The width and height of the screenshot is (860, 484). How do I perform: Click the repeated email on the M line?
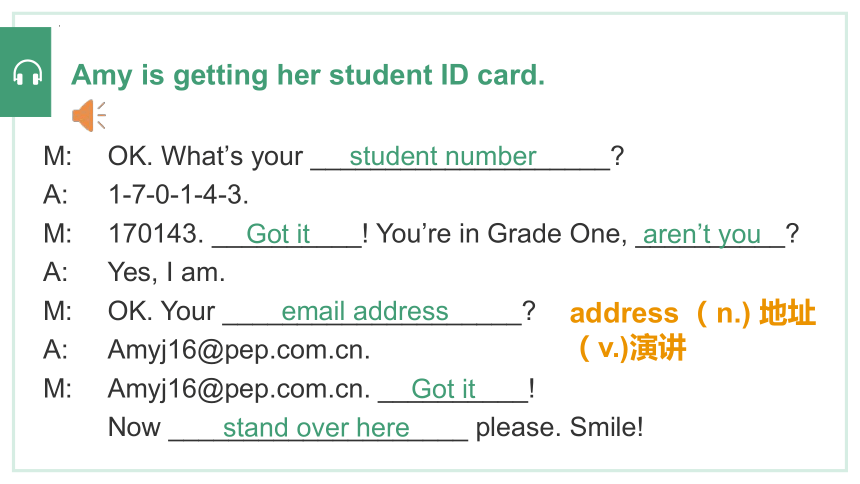pos(239,389)
